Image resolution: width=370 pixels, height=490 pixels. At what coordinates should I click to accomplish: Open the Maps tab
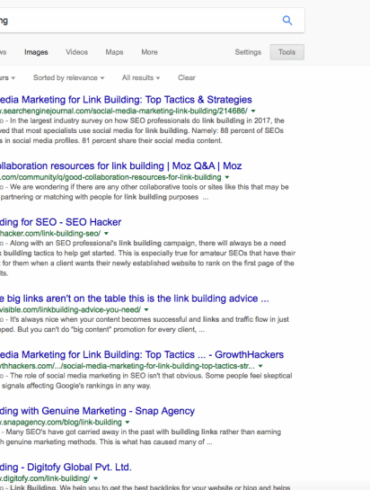[114, 52]
